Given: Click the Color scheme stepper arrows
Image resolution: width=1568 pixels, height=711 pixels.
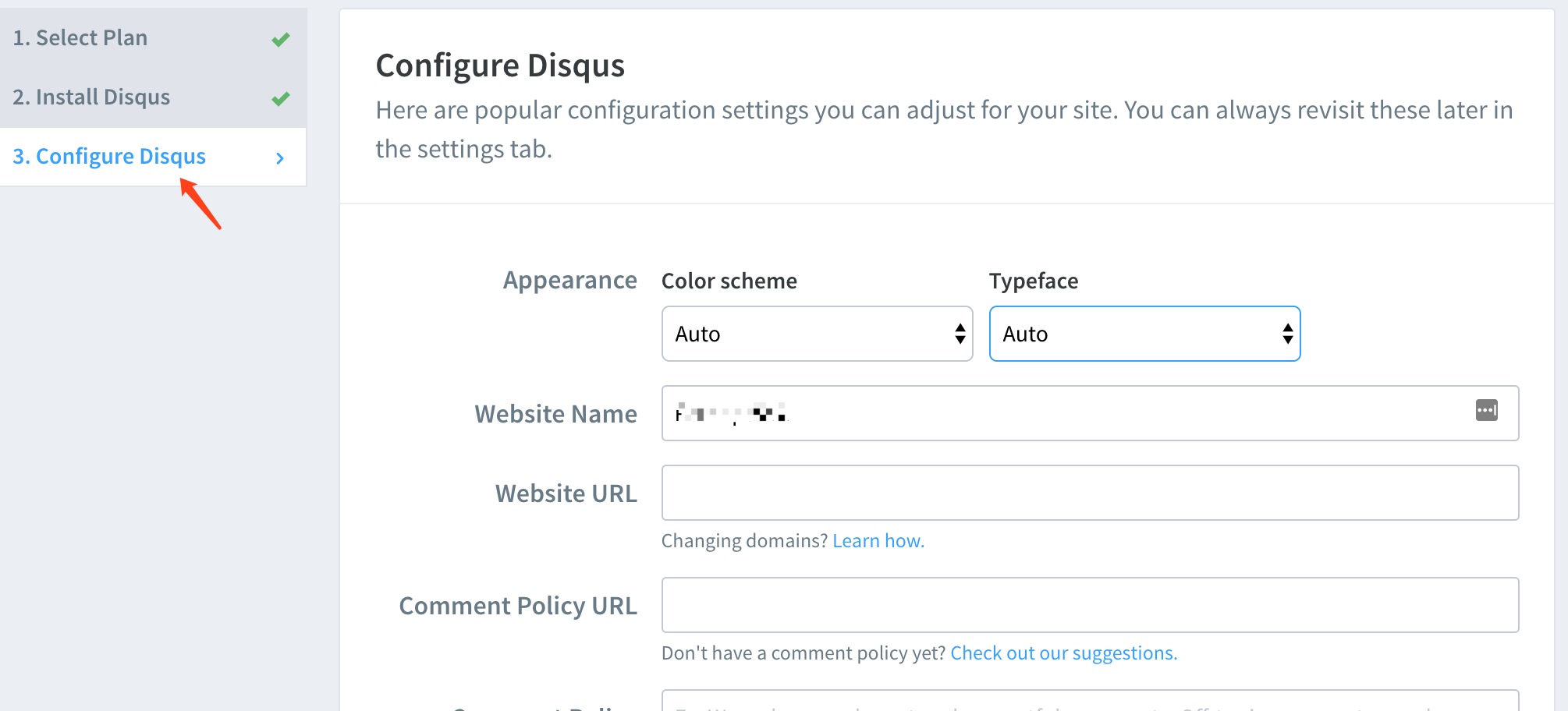Looking at the screenshot, I should coord(960,334).
